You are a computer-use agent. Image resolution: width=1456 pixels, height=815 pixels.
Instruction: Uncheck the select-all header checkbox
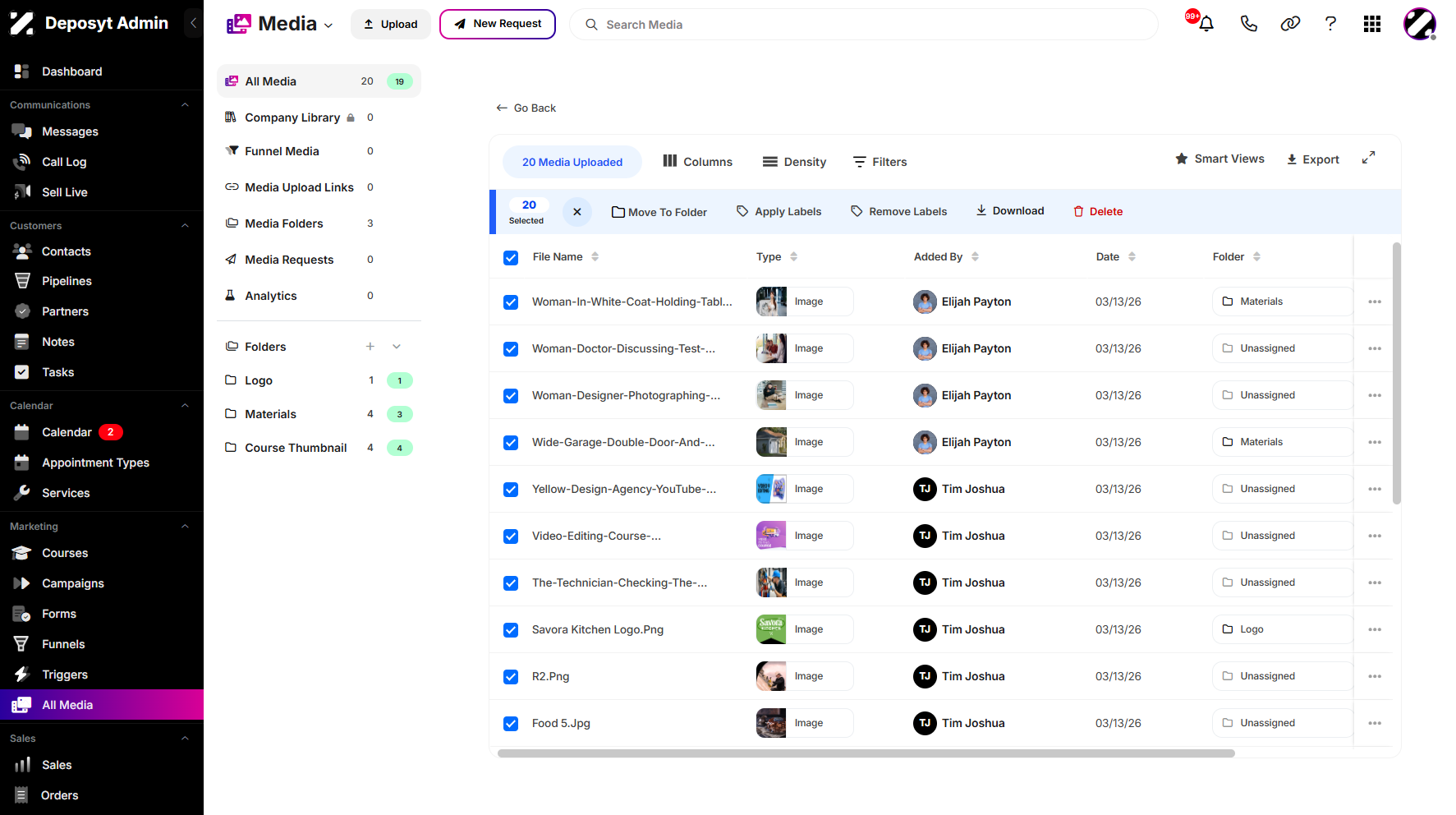pos(511,258)
